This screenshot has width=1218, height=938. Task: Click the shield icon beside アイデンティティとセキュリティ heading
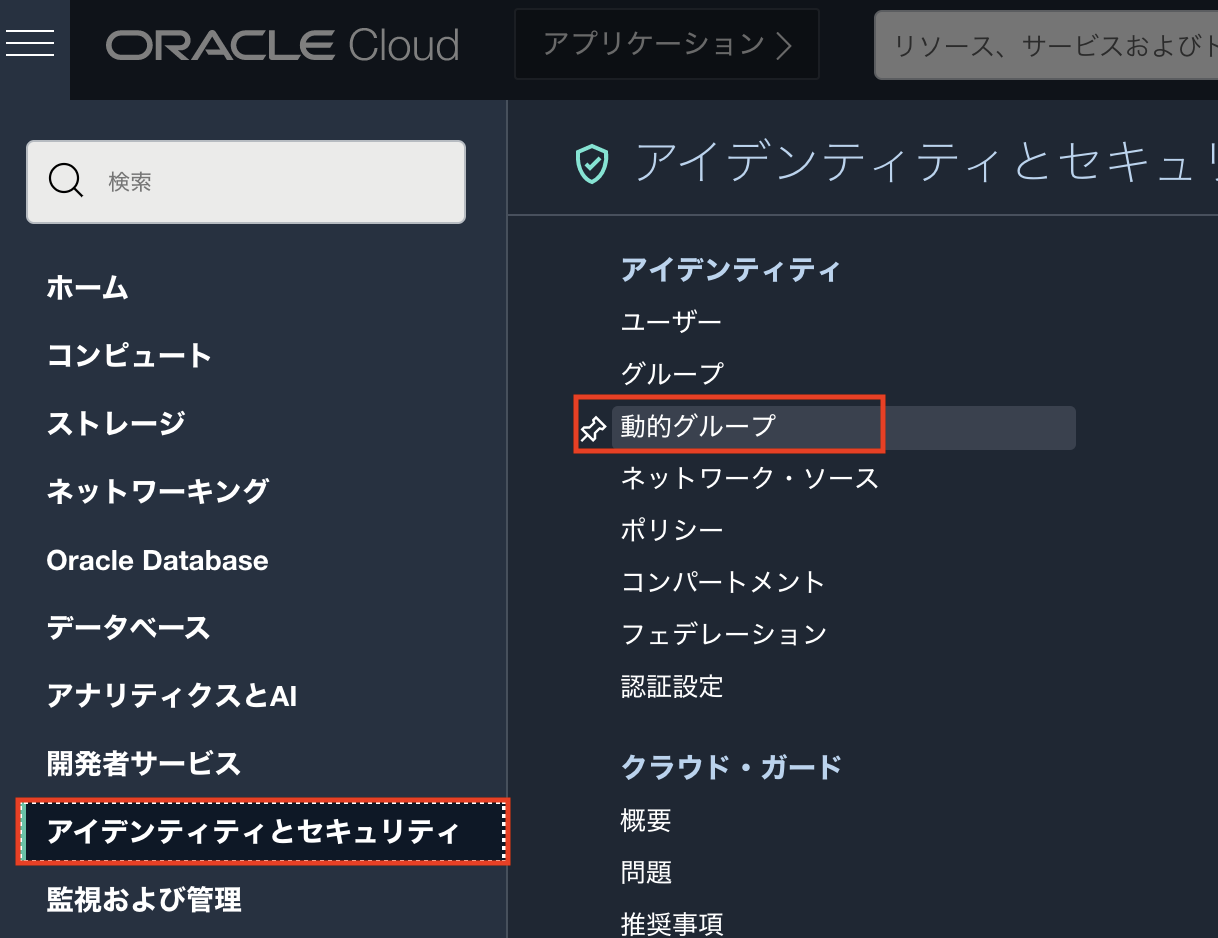[x=592, y=163]
